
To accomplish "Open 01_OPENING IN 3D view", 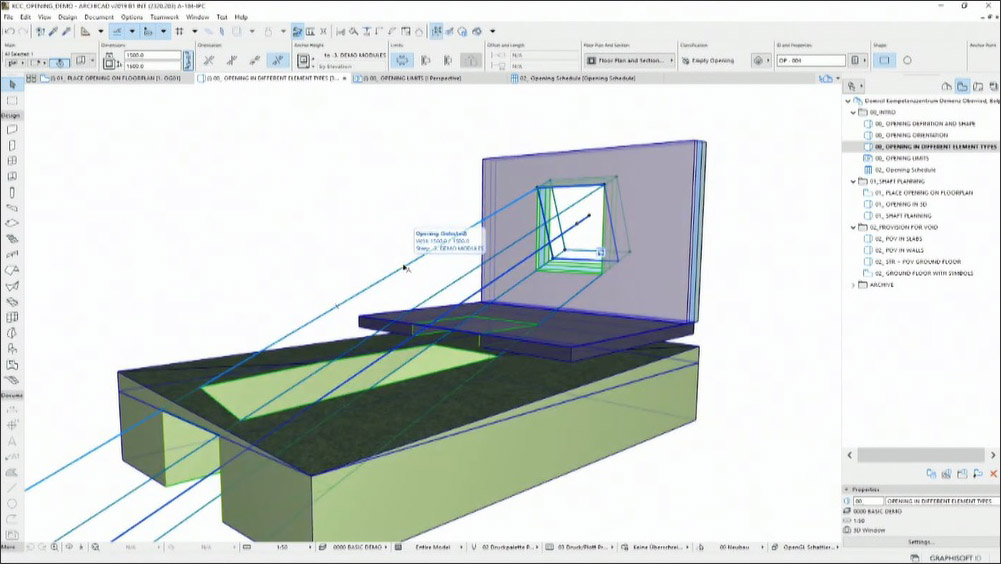I will (x=900, y=204).
